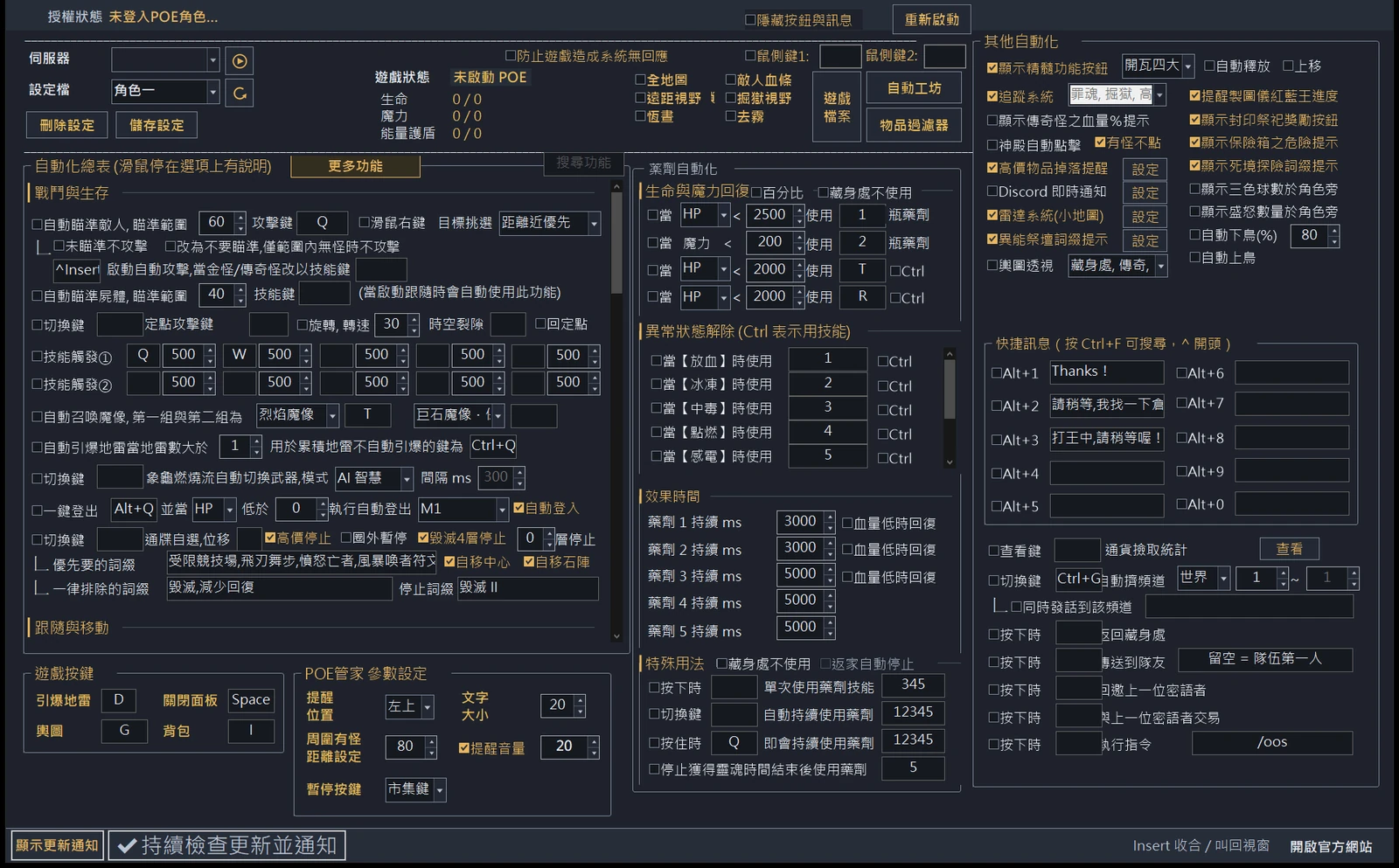This screenshot has width=1399, height=868.
Task: Enable the 隱藏按鈕與訊息 checkbox
Action: tap(750, 20)
